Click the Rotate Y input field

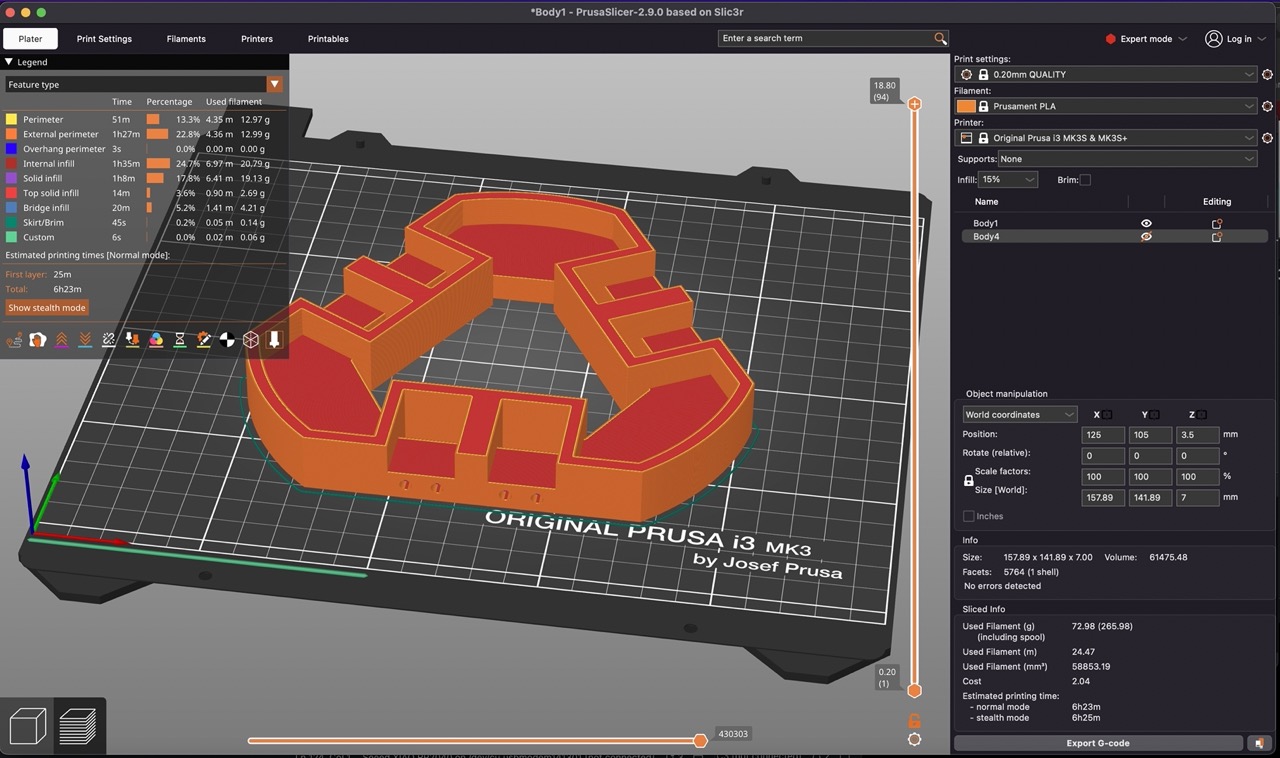pos(1150,455)
